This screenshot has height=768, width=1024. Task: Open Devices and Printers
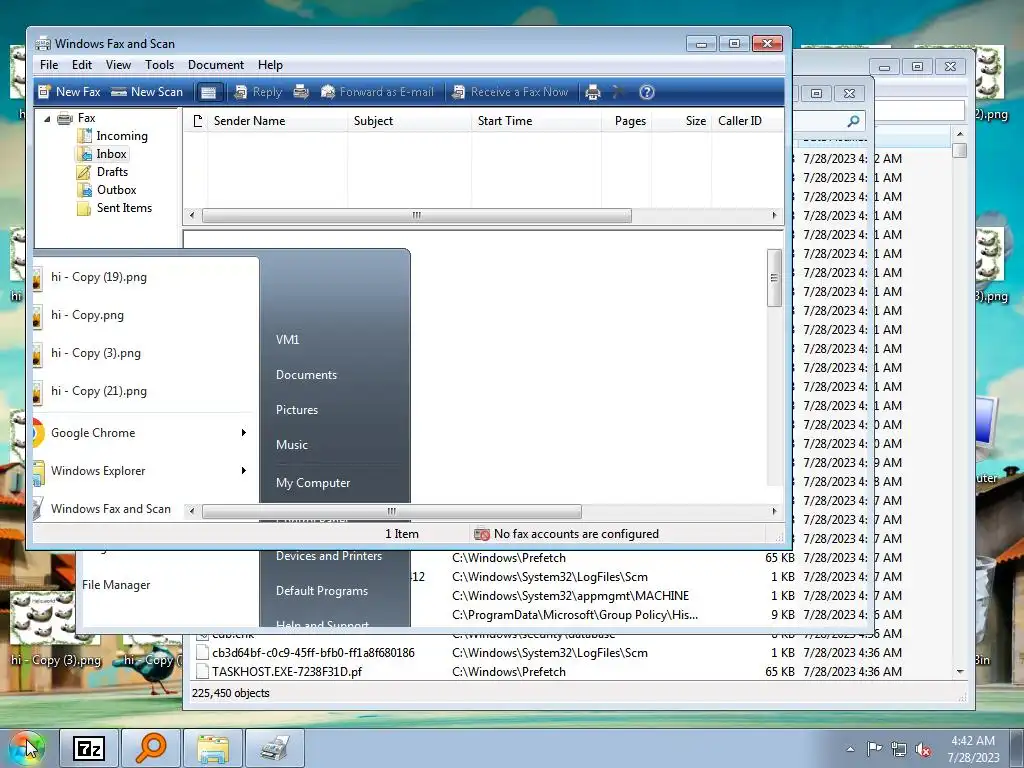[328, 556]
